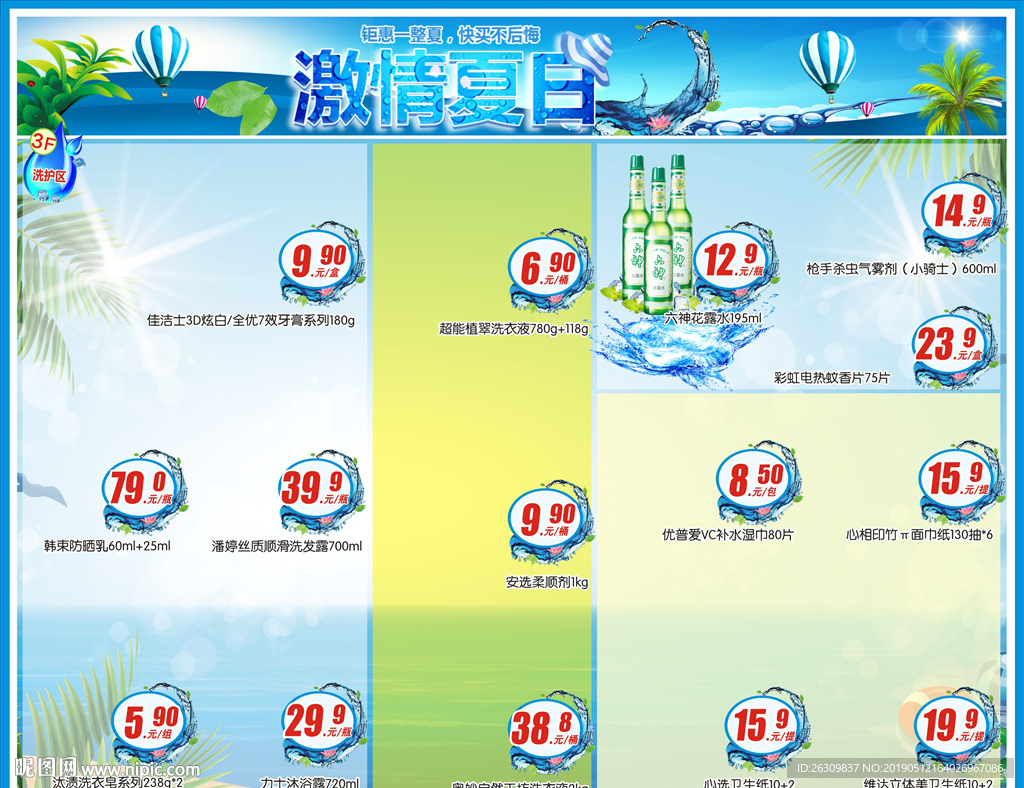Click the 激情夏日 headline title
1024x788 pixels.
444,89
